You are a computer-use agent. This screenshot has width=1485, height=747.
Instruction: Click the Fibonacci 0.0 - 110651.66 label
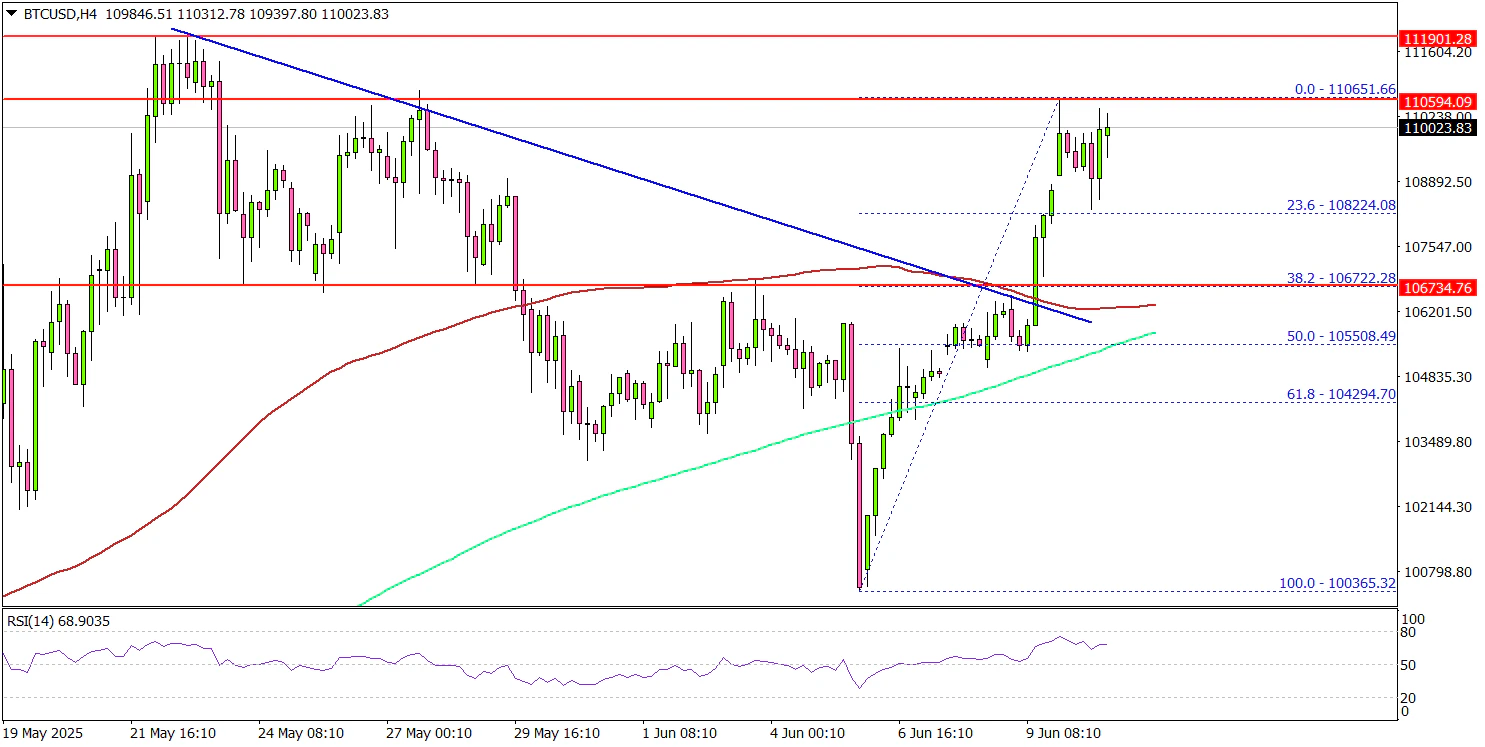coord(1344,89)
